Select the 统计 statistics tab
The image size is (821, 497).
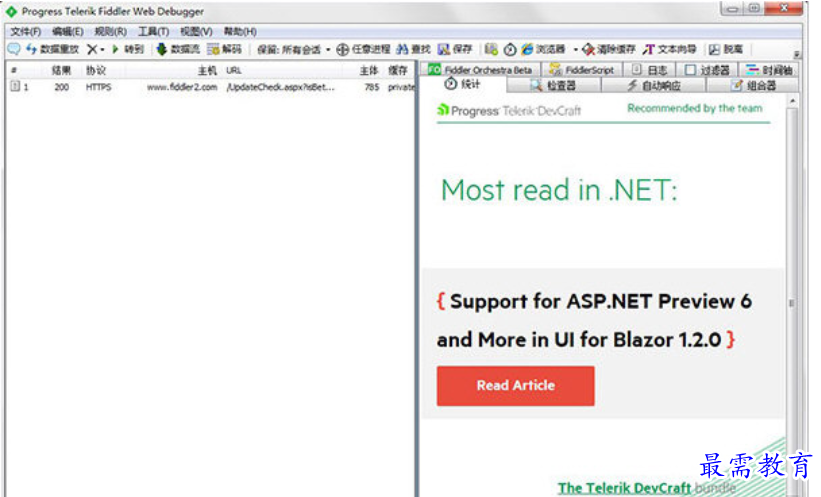[462, 84]
